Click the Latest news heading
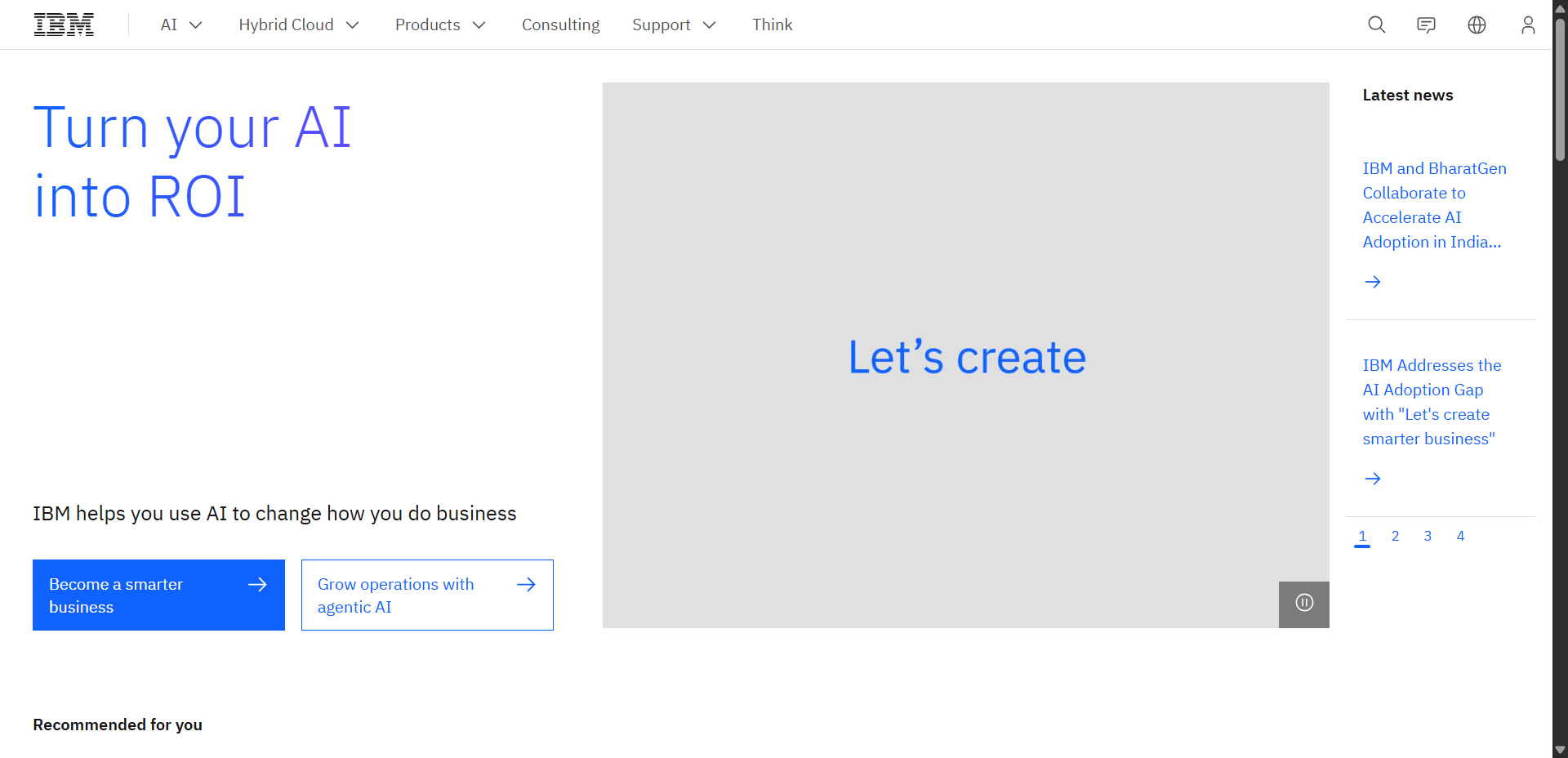 [1408, 96]
